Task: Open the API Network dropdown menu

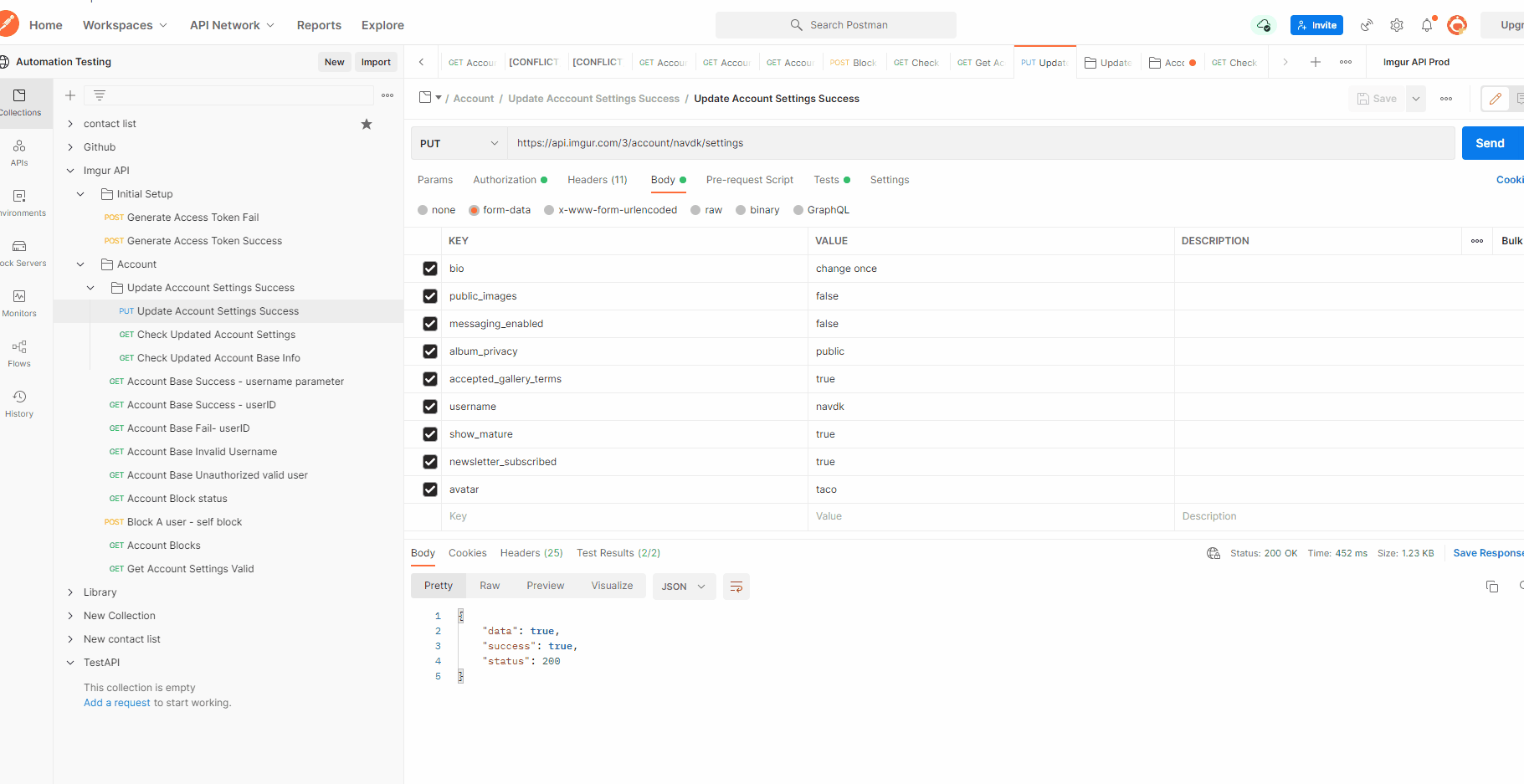Action: coord(232,25)
